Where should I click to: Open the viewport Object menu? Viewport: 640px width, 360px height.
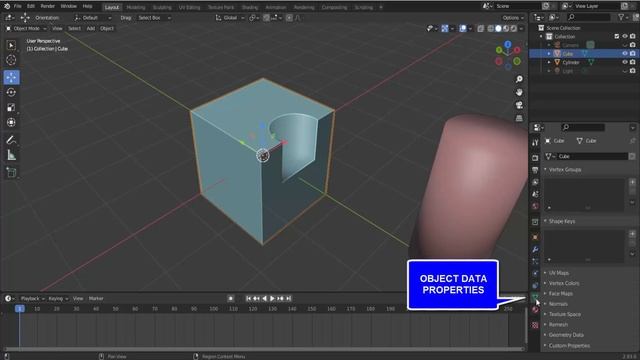pos(107,29)
